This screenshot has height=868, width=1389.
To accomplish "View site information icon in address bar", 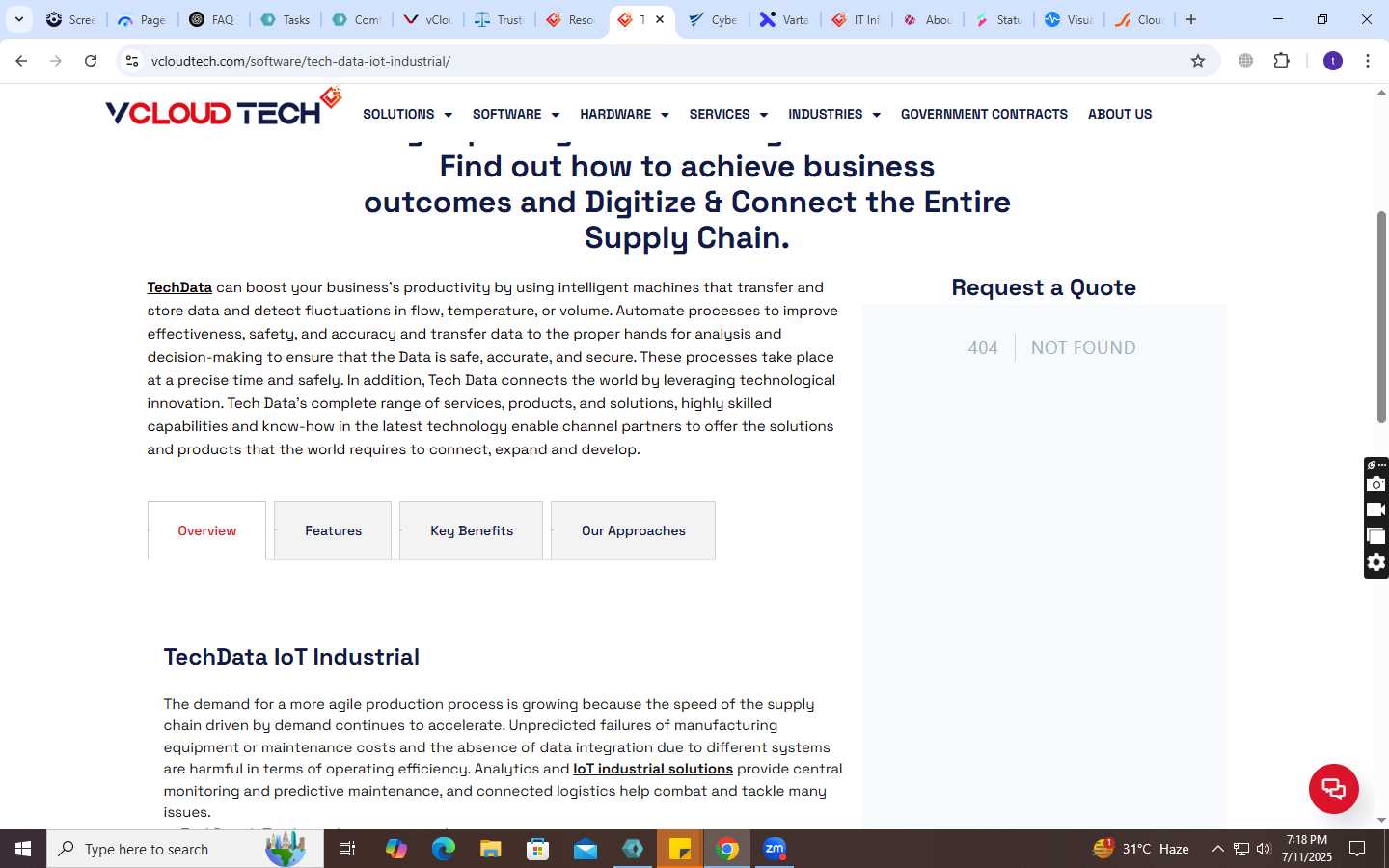I will [132, 61].
